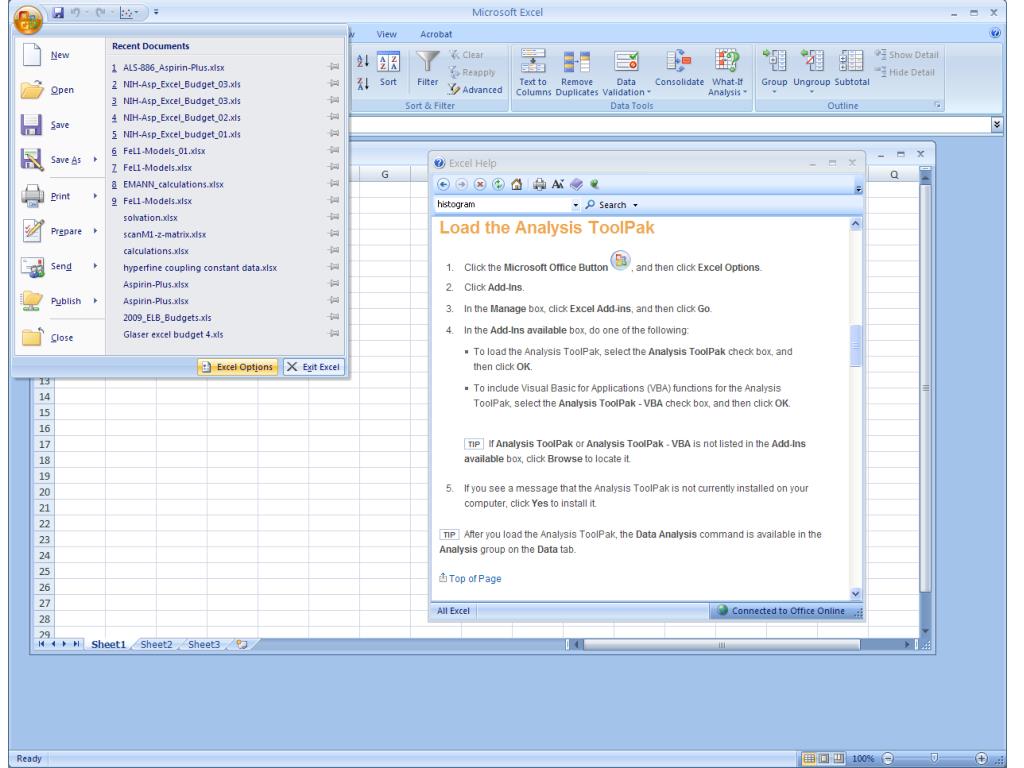This screenshot has height=768, width=1024.
Task: Click Save in the Office menu
Action: (x=59, y=125)
